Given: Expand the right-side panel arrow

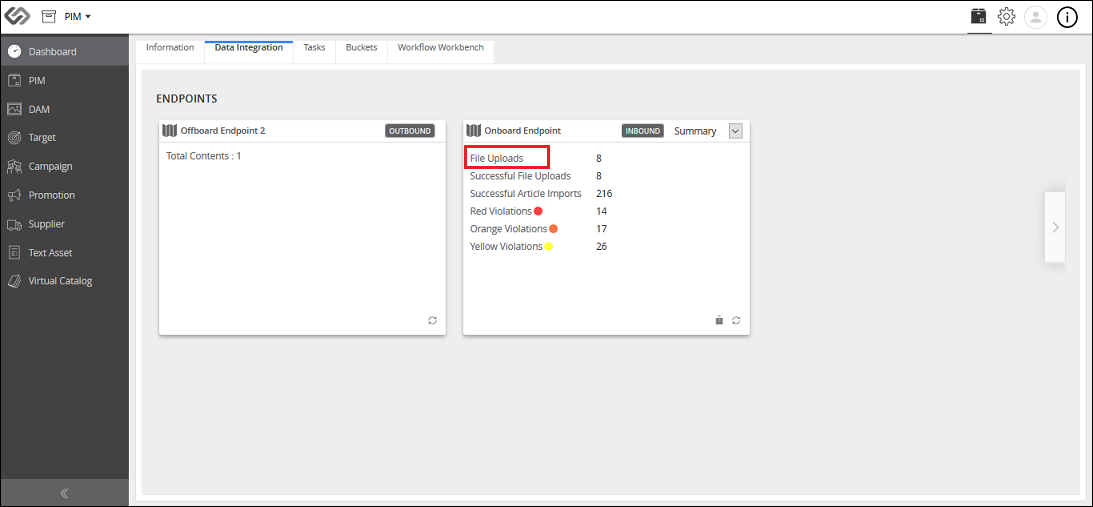Looking at the screenshot, I should (1055, 227).
